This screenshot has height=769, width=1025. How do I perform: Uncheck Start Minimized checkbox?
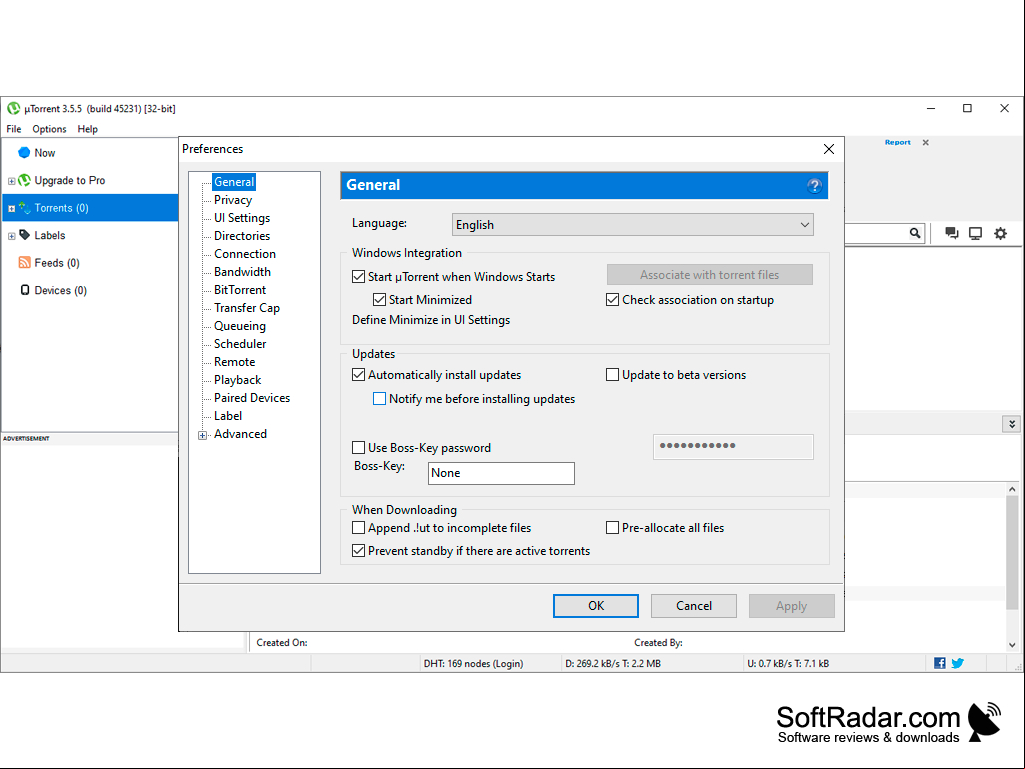coord(379,299)
